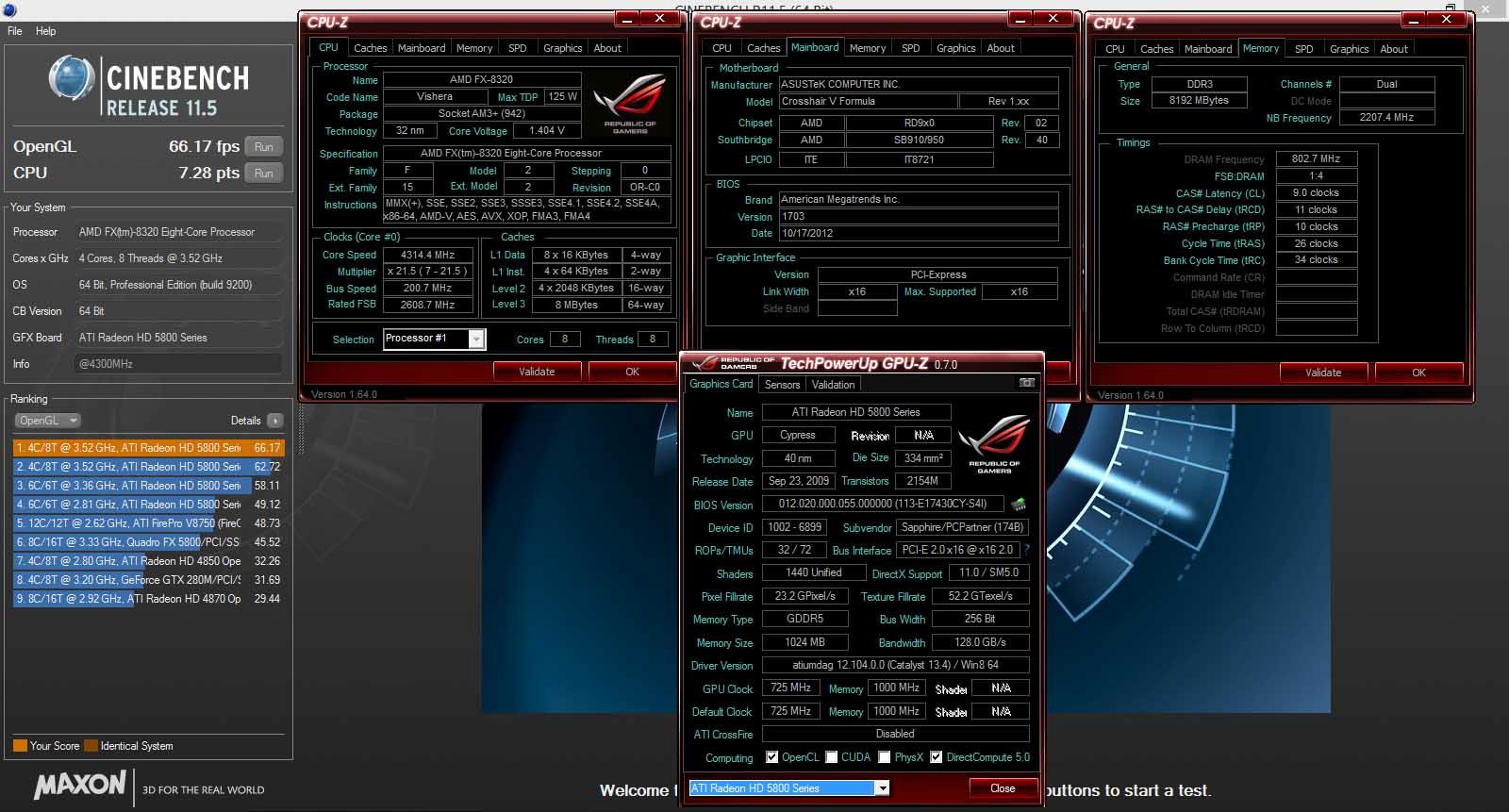Screen dimensions: 1509x812
Task: Close the CPU-Z window showing the CPU tab
Action: [x=659, y=18]
